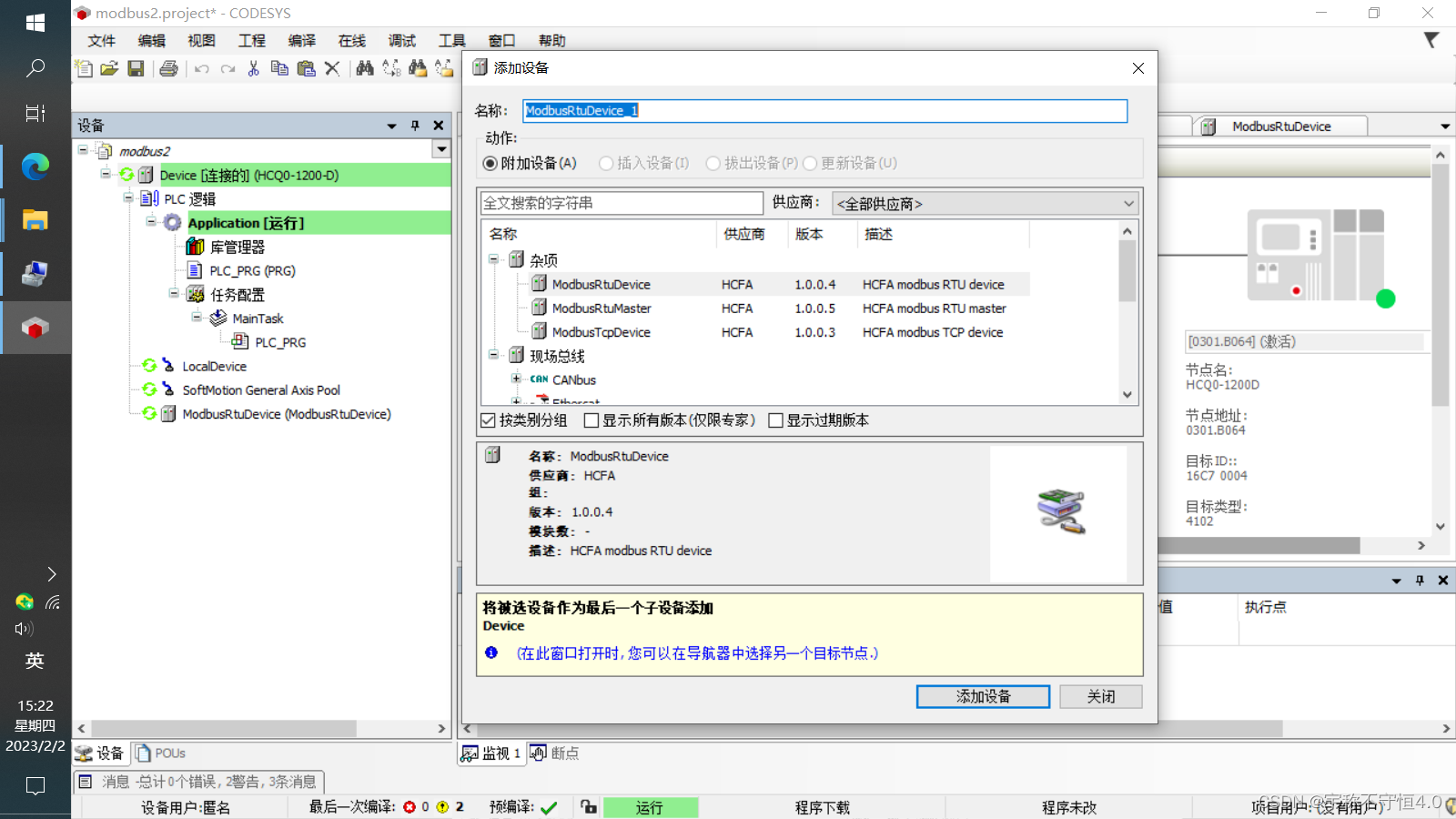Select the 插入设备(I) radio button

click(x=606, y=163)
